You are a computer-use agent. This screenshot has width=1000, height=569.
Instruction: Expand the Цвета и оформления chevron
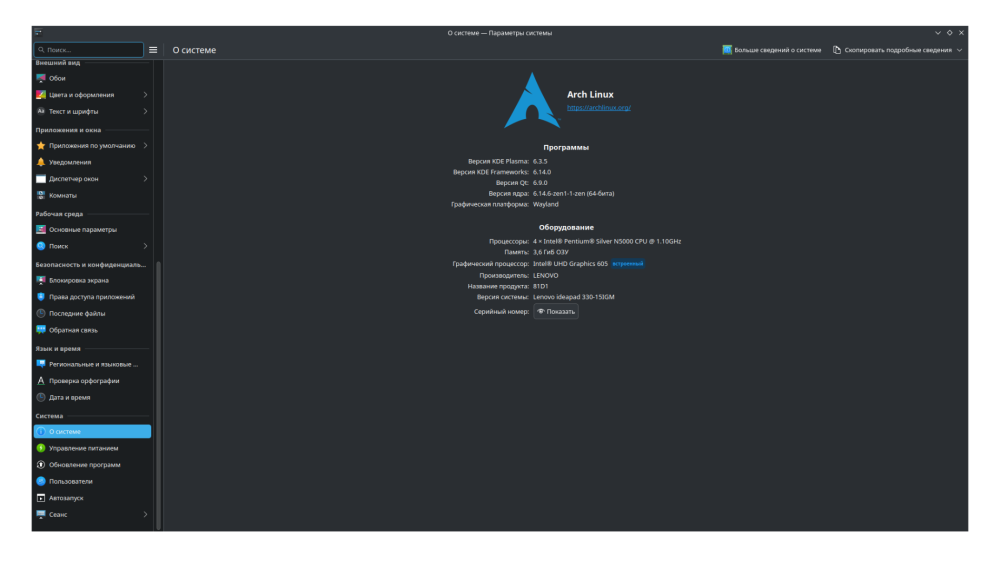pyautogui.click(x=145, y=94)
